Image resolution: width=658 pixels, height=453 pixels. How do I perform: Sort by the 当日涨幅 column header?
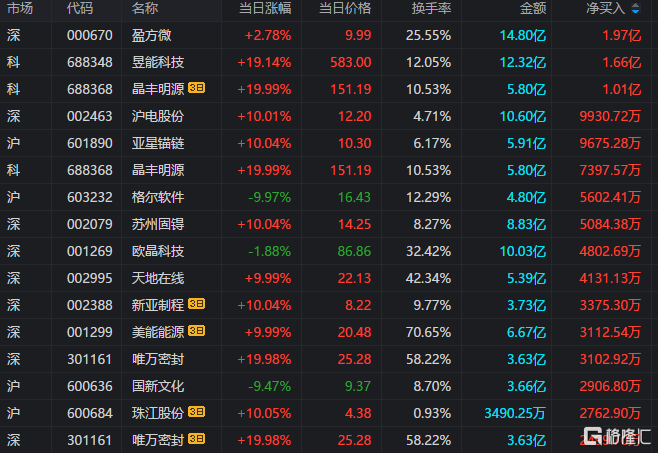[x=265, y=8]
